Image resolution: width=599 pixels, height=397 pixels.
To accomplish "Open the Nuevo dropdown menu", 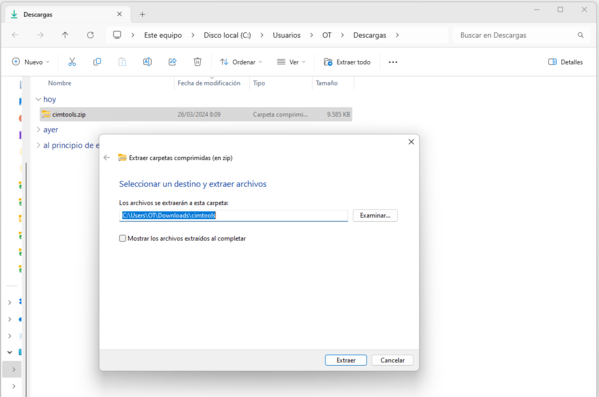I will coord(31,62).
